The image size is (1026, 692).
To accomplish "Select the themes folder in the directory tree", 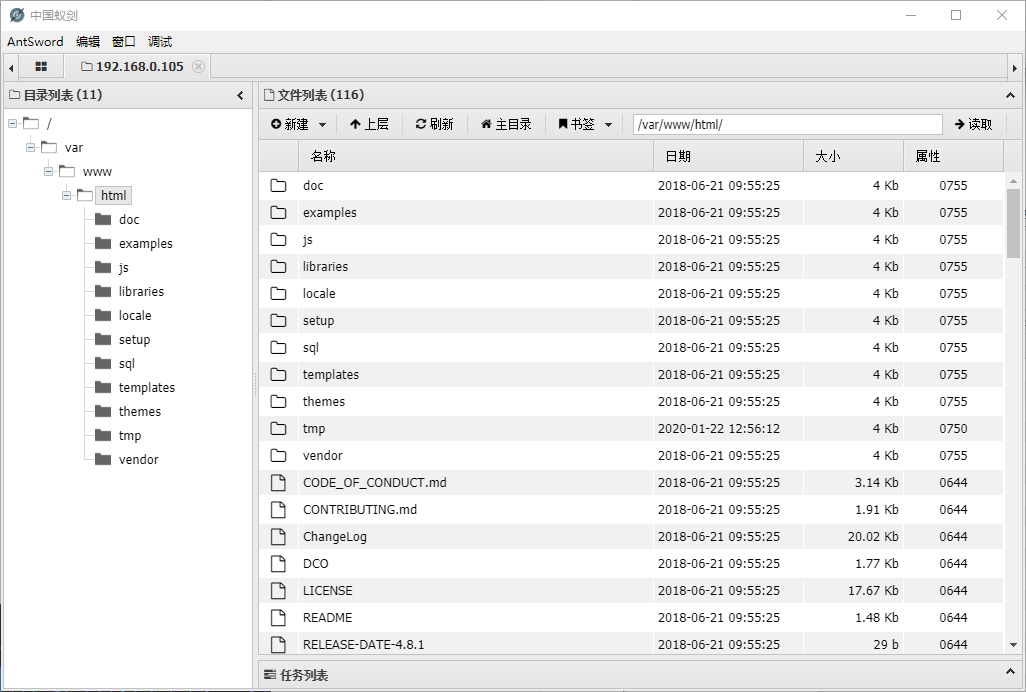I will 140,411.
